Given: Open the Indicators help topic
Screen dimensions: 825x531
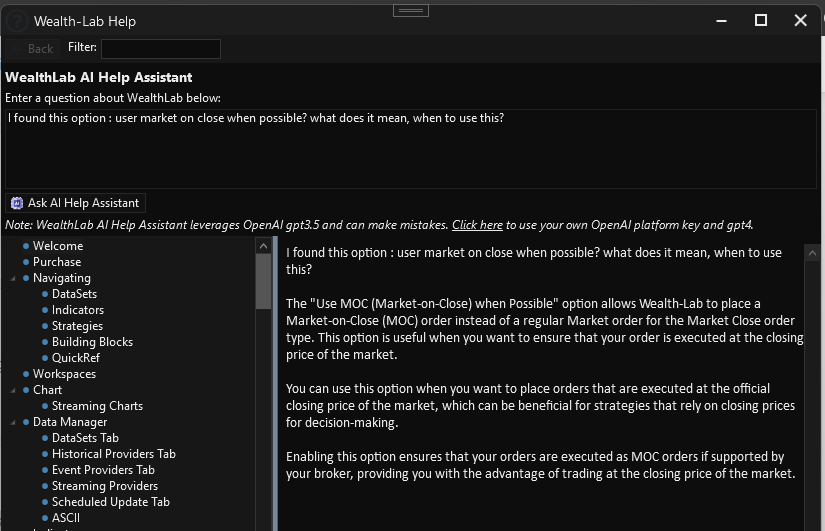Looking at the screenshot, I should [x=78, y=310].
